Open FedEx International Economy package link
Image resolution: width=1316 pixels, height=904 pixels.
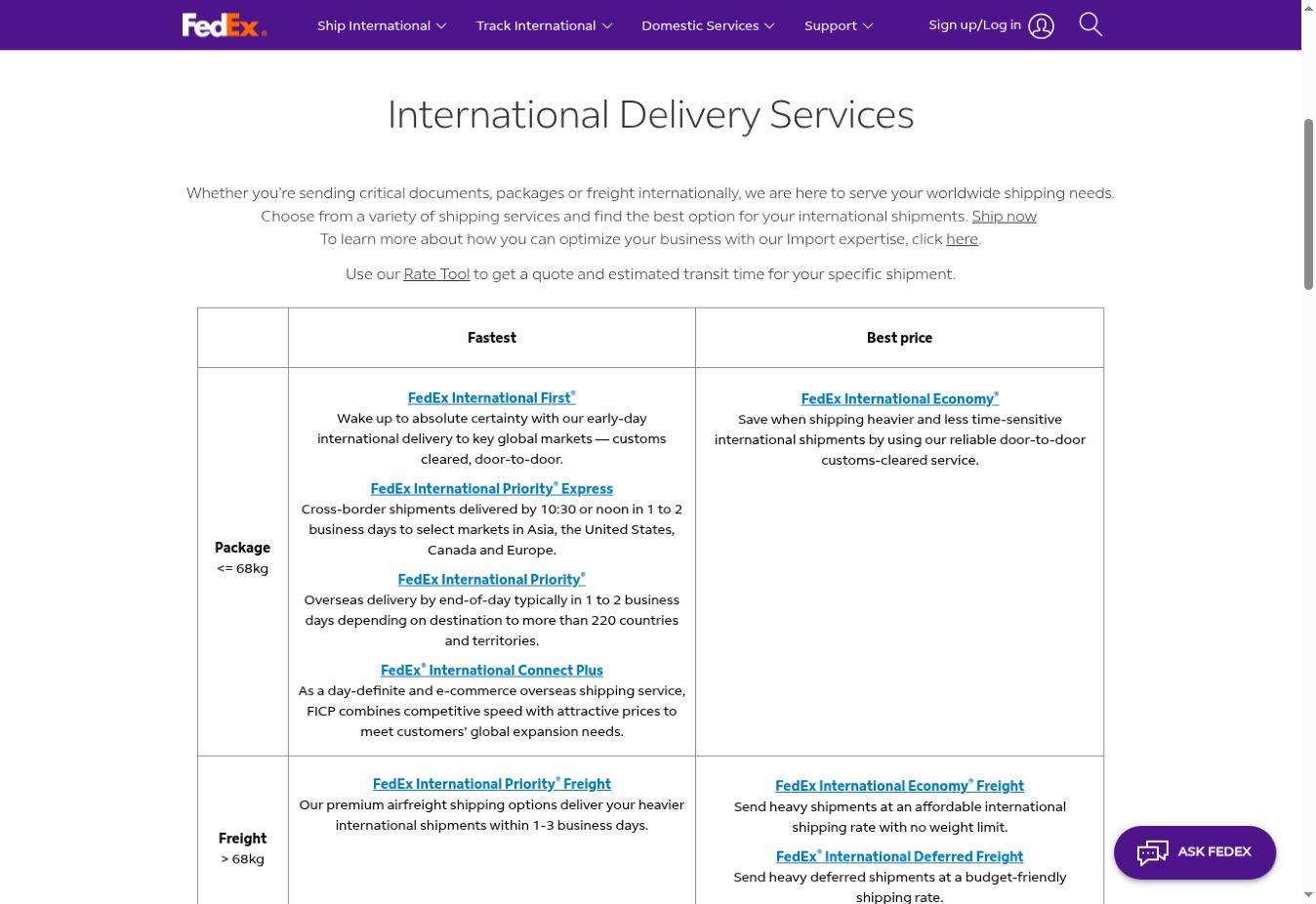click(900, 398)
